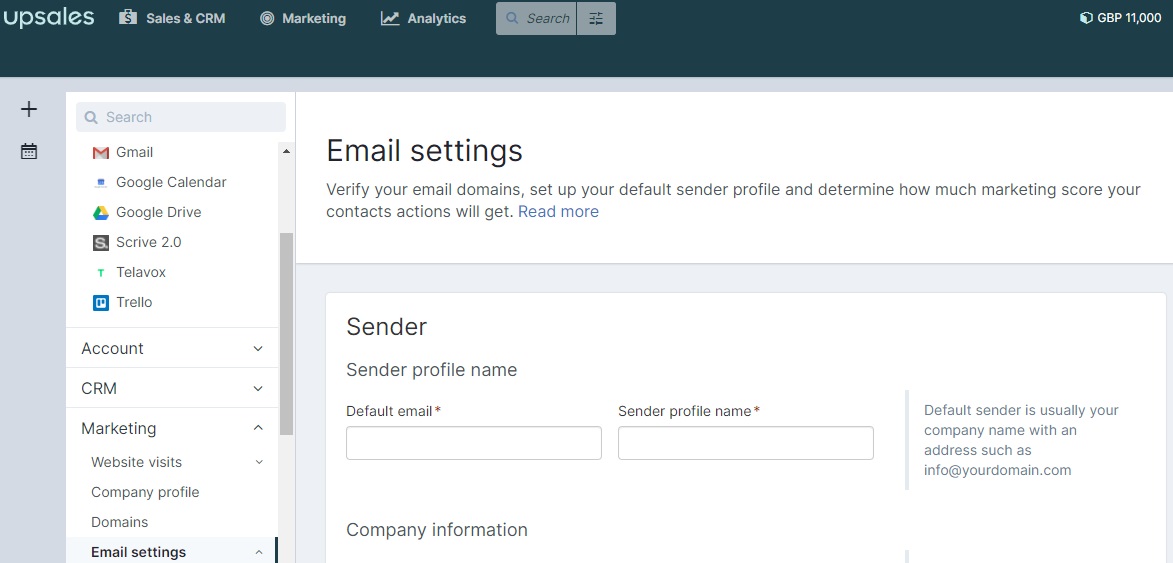
Task: Expand the Account section
Action: point(172,348)
